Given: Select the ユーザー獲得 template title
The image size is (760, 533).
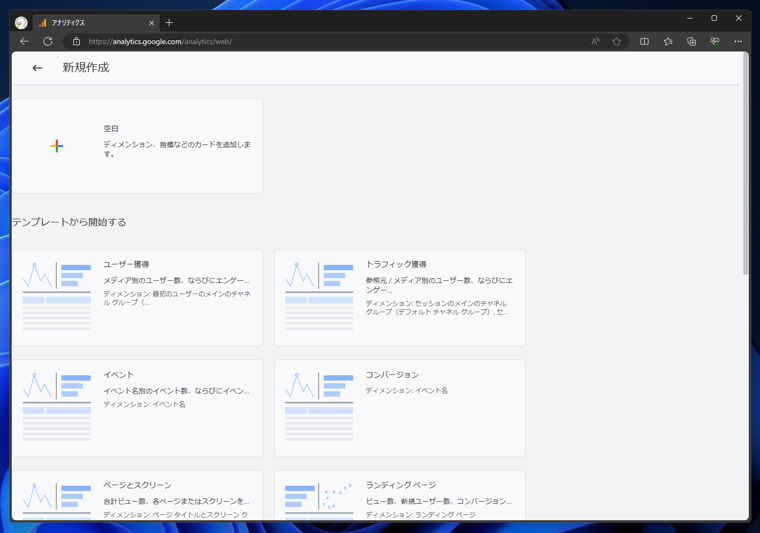Looking at the screenshot, I should 126,265.
